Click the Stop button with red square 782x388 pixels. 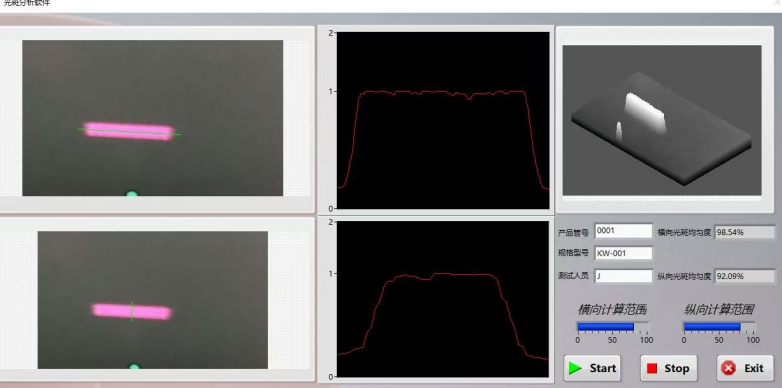click(x=668, y=368)
